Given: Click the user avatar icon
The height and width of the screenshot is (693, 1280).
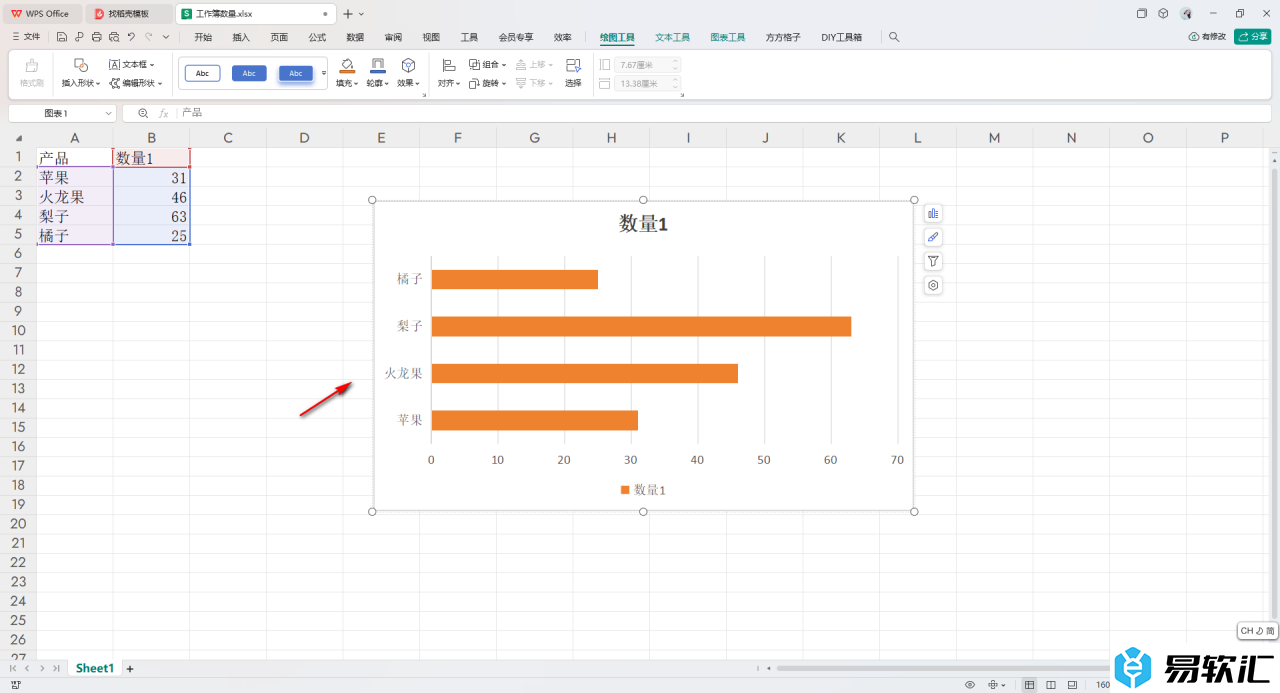Looking at the screenshot, I should [x=1186, y=13].
